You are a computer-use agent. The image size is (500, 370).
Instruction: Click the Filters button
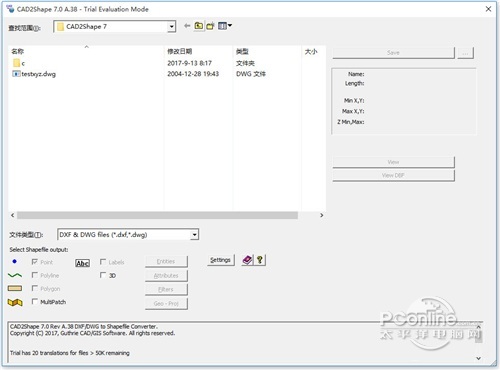coord(166,289)
